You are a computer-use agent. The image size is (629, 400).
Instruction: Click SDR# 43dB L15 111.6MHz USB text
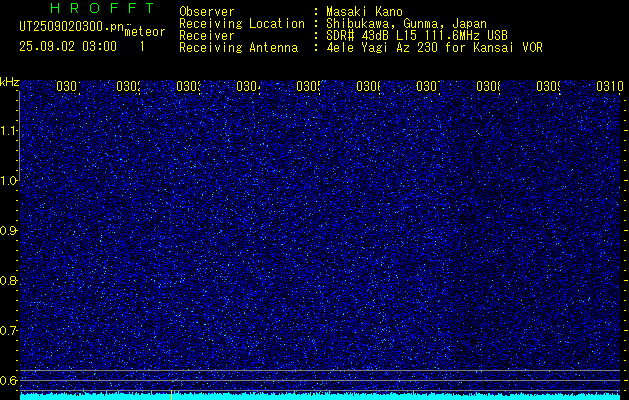coord(417,36)
